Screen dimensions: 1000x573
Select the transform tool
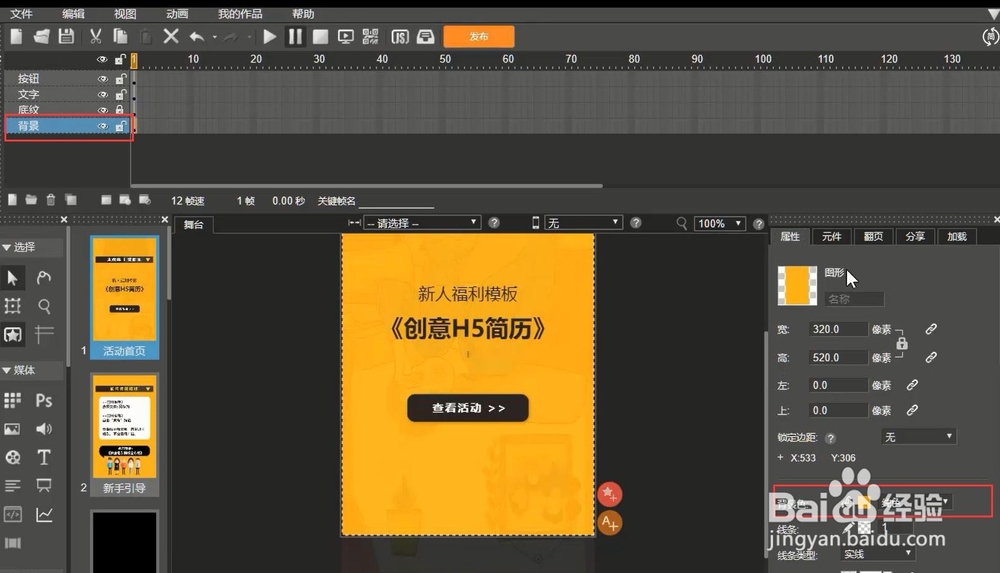[13, 306]
